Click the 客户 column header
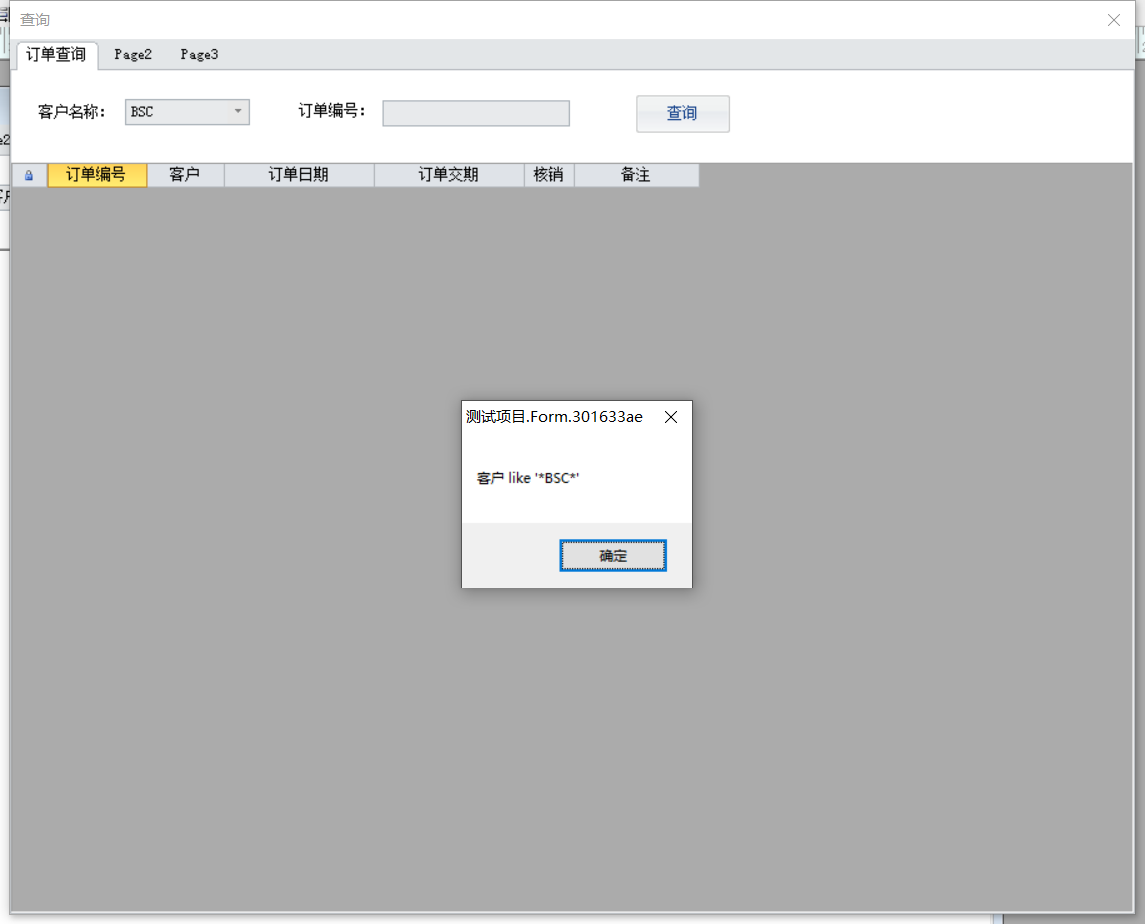 coord(185,175)
